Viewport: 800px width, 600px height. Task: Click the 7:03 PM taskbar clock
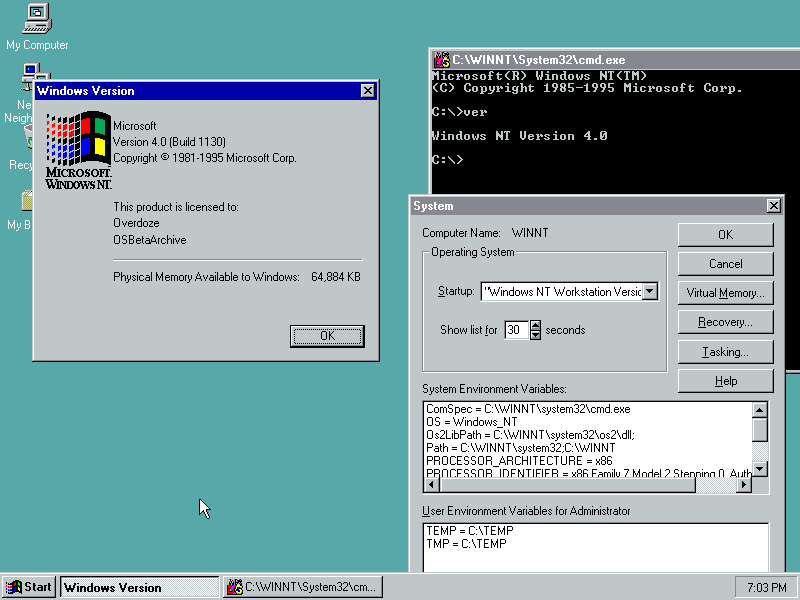pyautogui.click(x=766, y=588)
